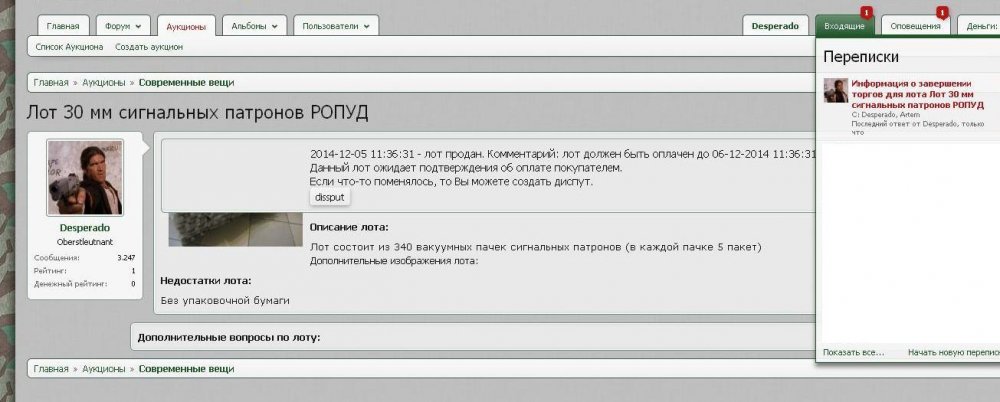Click Аукционы in bottom breadcrumb
Image resolution: width=1000 pixels, height=402 pixels.
click(x=103, y=369)
